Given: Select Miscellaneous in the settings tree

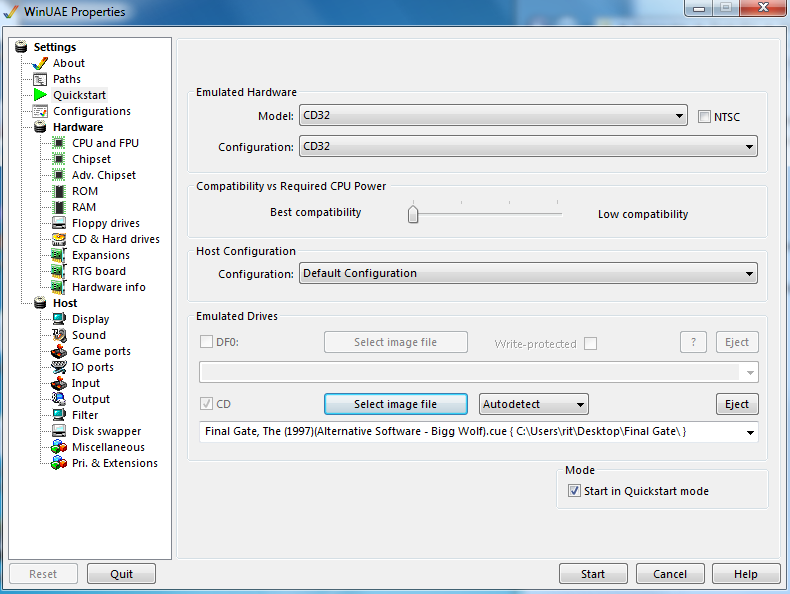Looking at the screenshot, I should tap(108, 447).
